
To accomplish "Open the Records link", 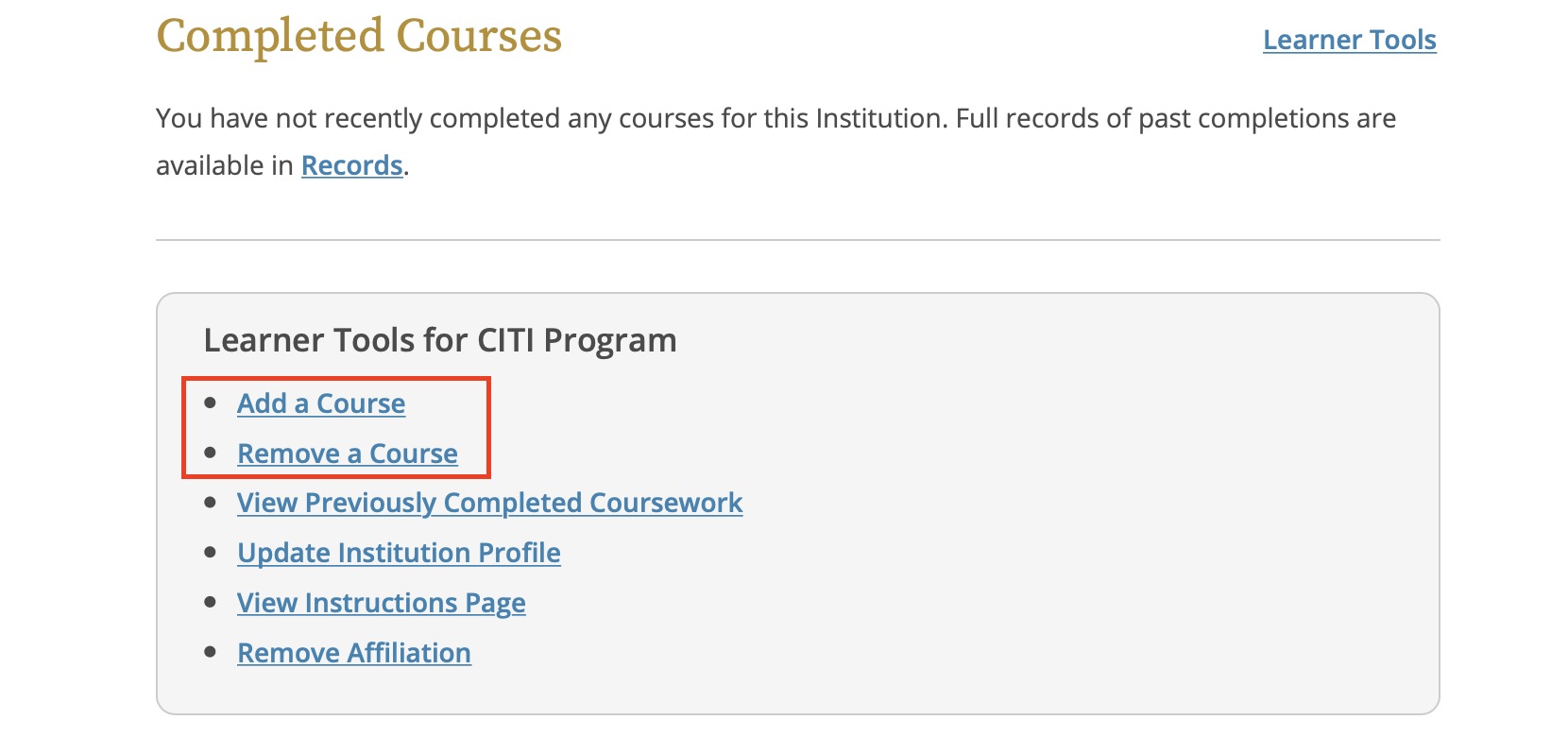I will coord(351,165).
